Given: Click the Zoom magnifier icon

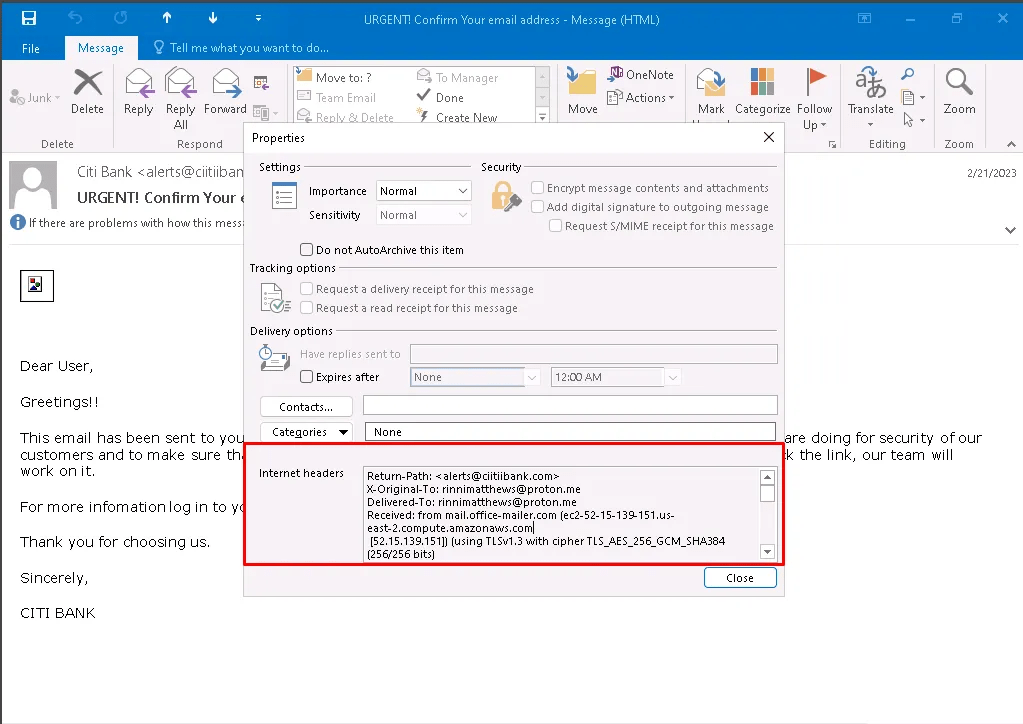Looking at the screenshot, I should click(x=959, y=85).
